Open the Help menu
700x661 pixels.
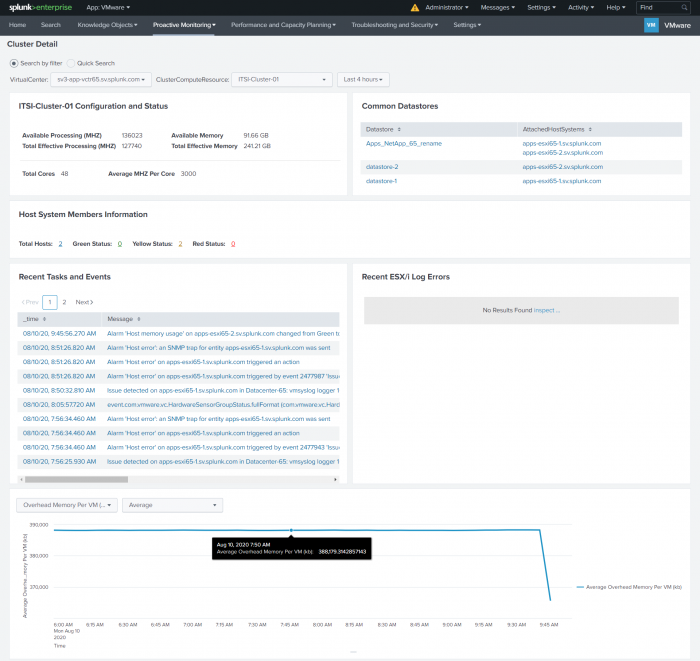click(616, 8)
